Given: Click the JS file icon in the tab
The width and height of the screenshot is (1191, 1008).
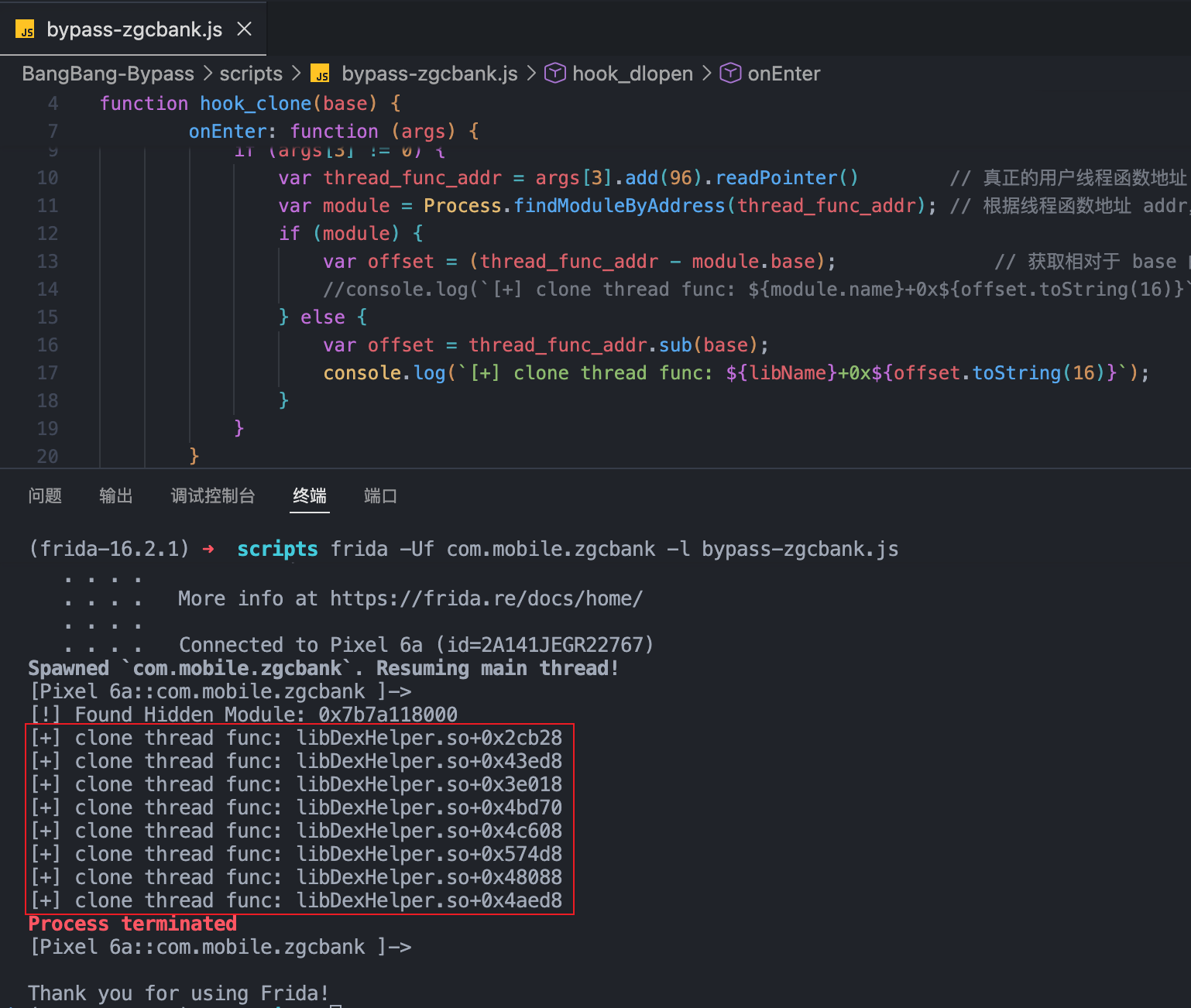Looking at the screenshot, I should 26,30.
